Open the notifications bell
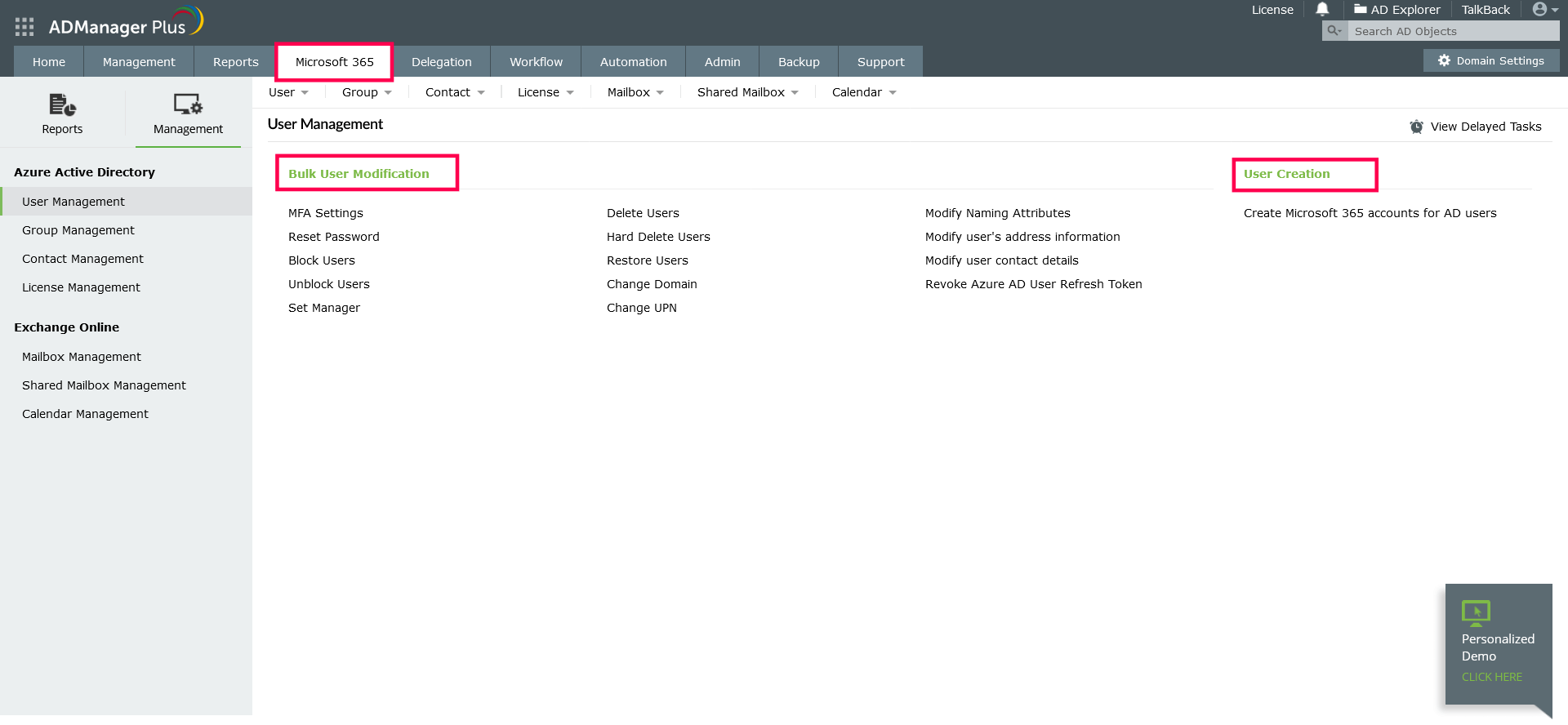The width and height of the screenshot is (1568, 725). pyautogui.click(x=1322, y=9)
